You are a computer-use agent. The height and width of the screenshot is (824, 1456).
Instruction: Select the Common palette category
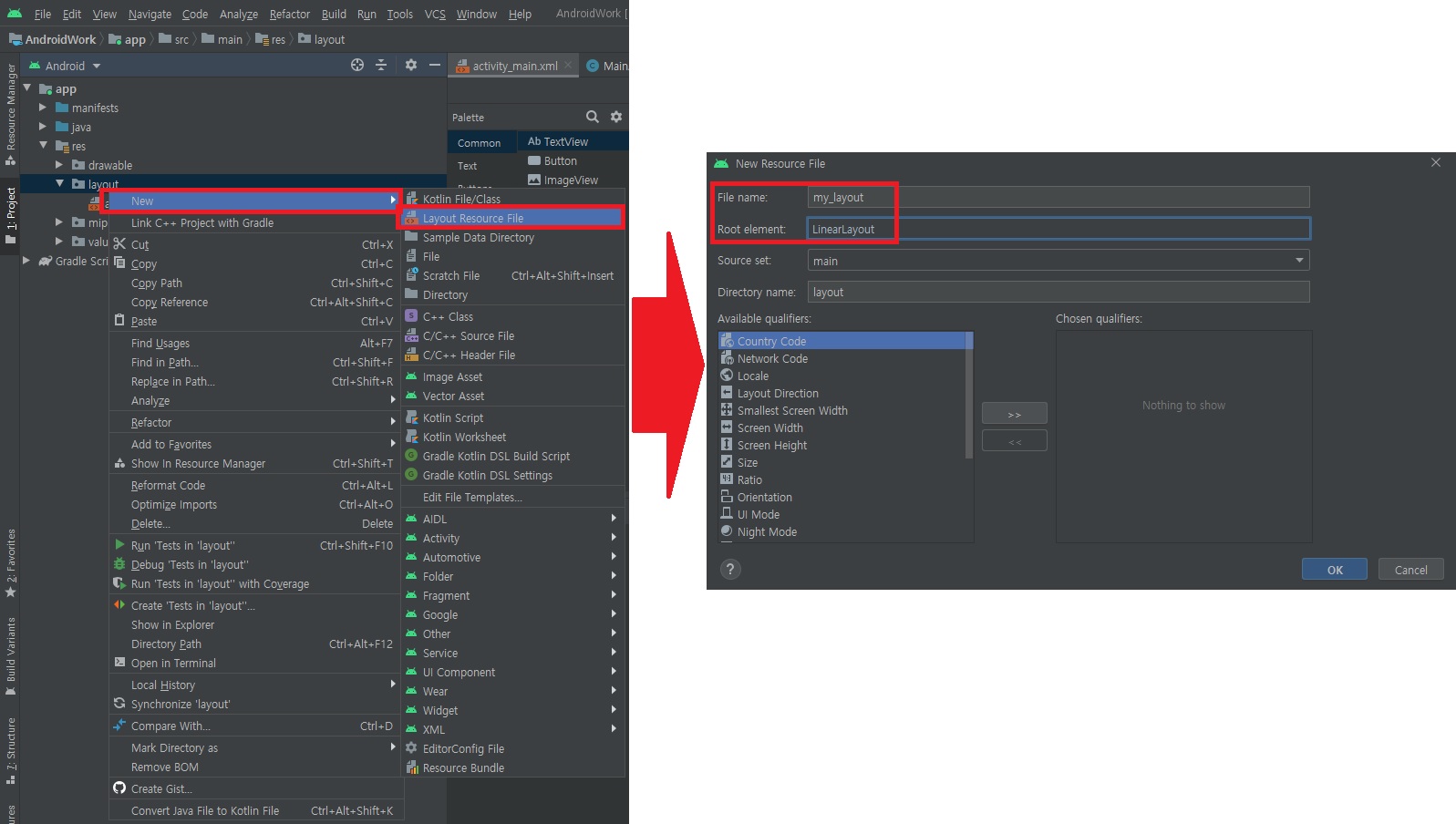point(480,143)
